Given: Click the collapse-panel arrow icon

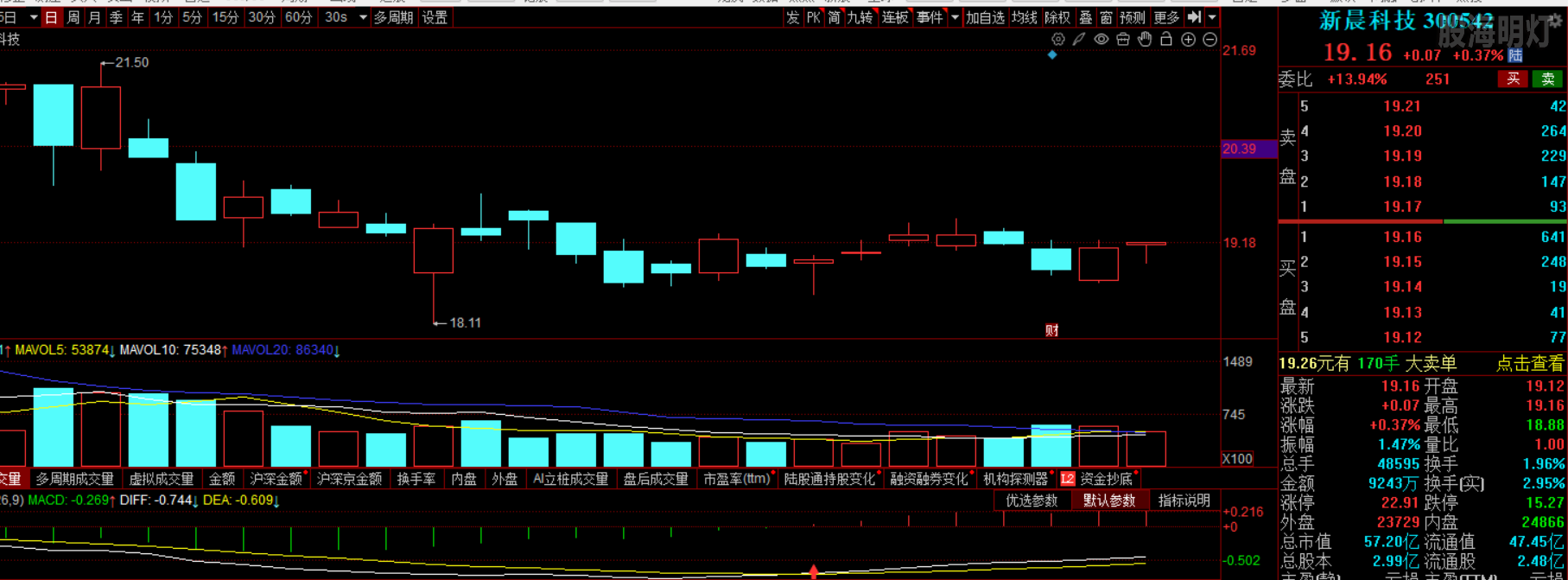Looking at the screenshot, I should click(1194, 17).
